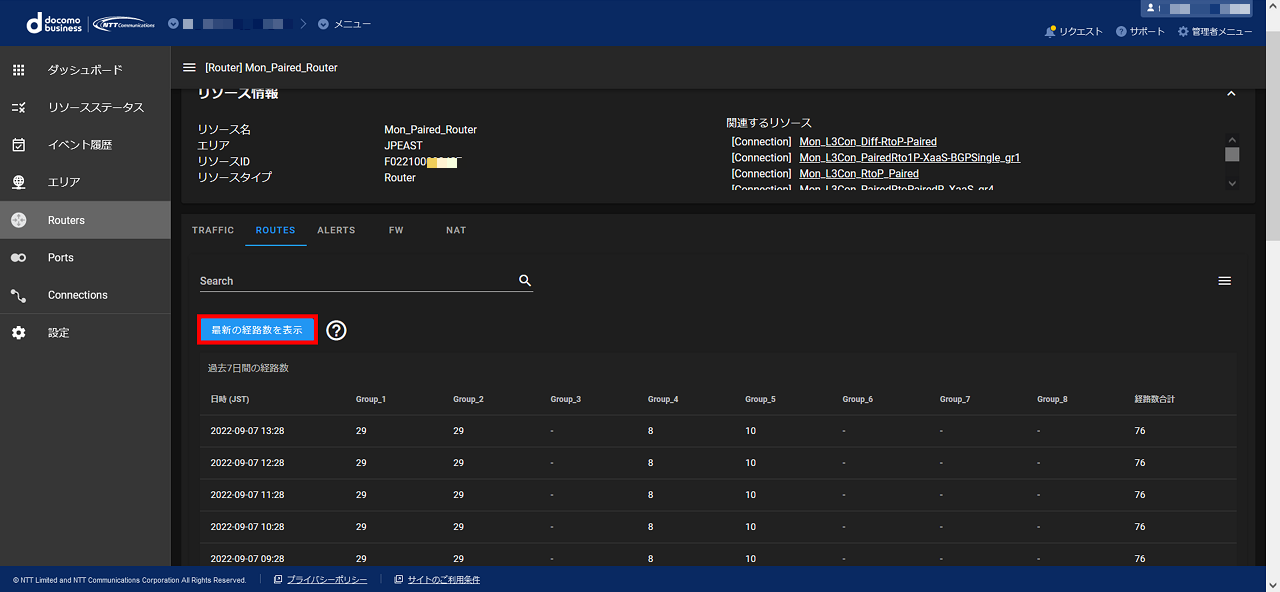The width and height of the screenshot is (1280, 592).
Task: Open 管理者メニュー gear menu
Action: (1215, 32)
